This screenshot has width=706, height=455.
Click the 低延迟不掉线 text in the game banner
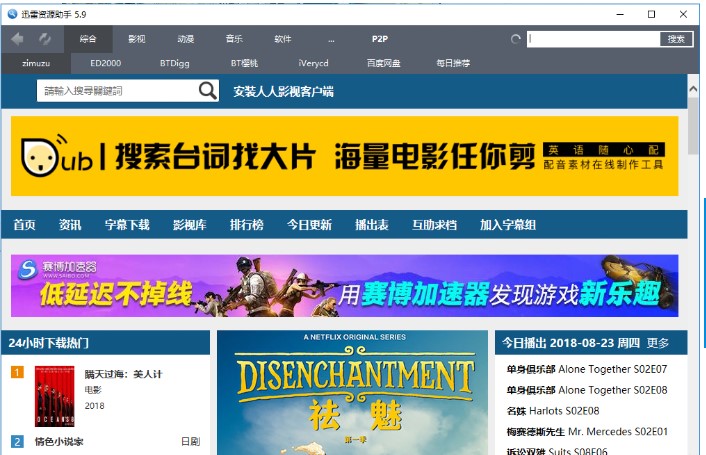click(x=116, y=295)
